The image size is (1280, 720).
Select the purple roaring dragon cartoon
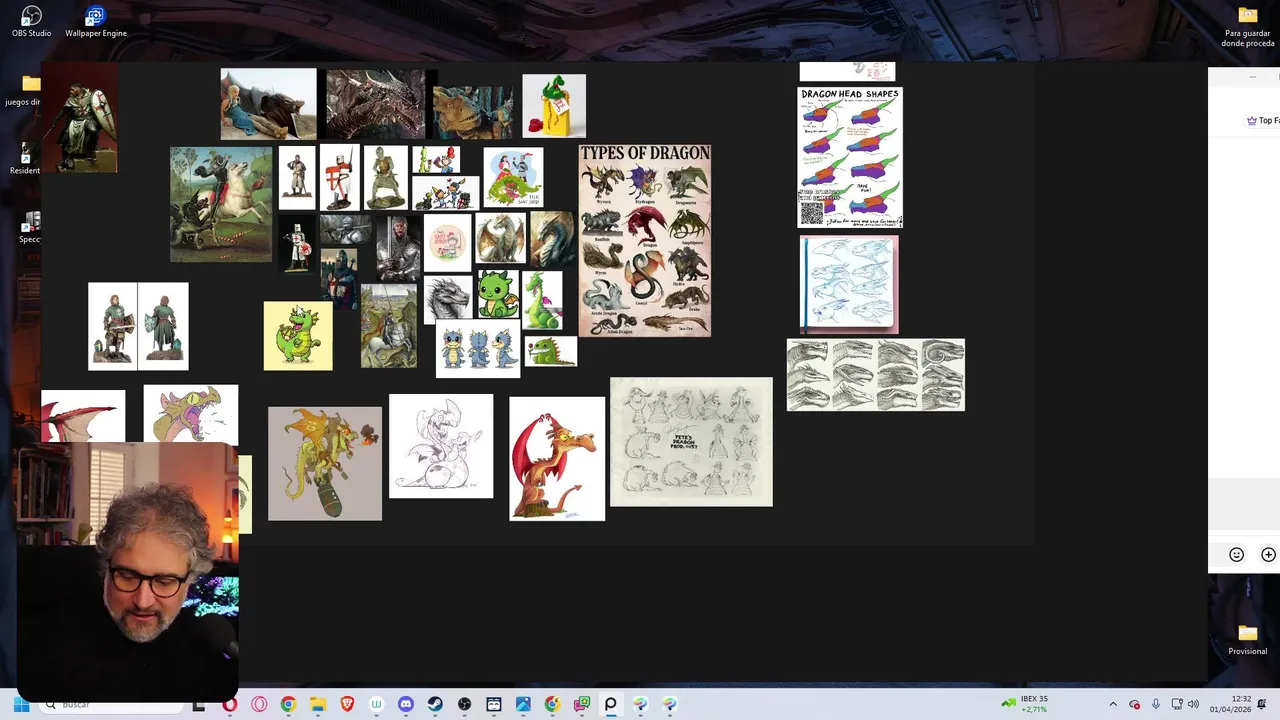(x=191, y=414)
